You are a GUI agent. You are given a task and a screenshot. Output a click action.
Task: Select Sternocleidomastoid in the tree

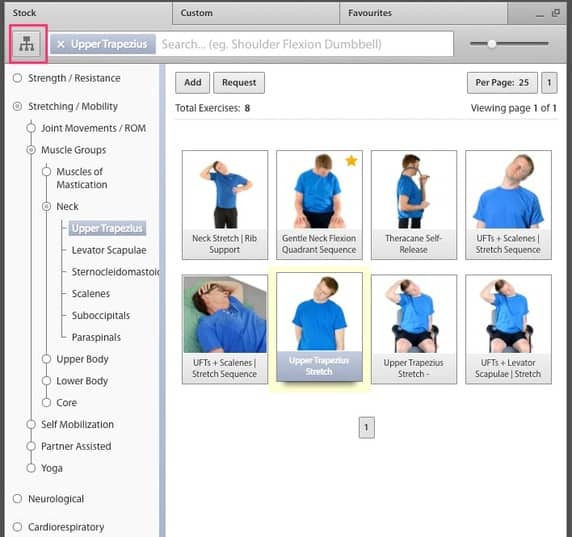tap(115, 272)
